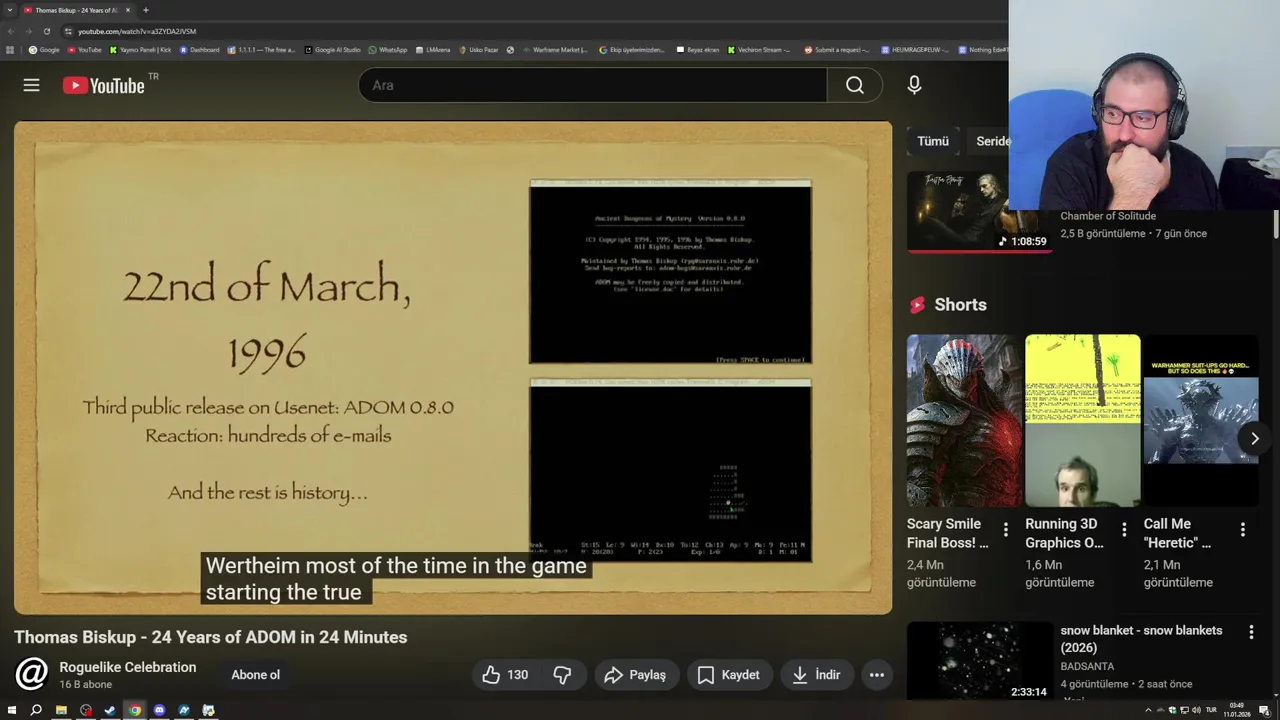This screenshot has height=720, width=1280.
Task: Open Roguelike Celebration channel avatar
Action: point(31,674)
